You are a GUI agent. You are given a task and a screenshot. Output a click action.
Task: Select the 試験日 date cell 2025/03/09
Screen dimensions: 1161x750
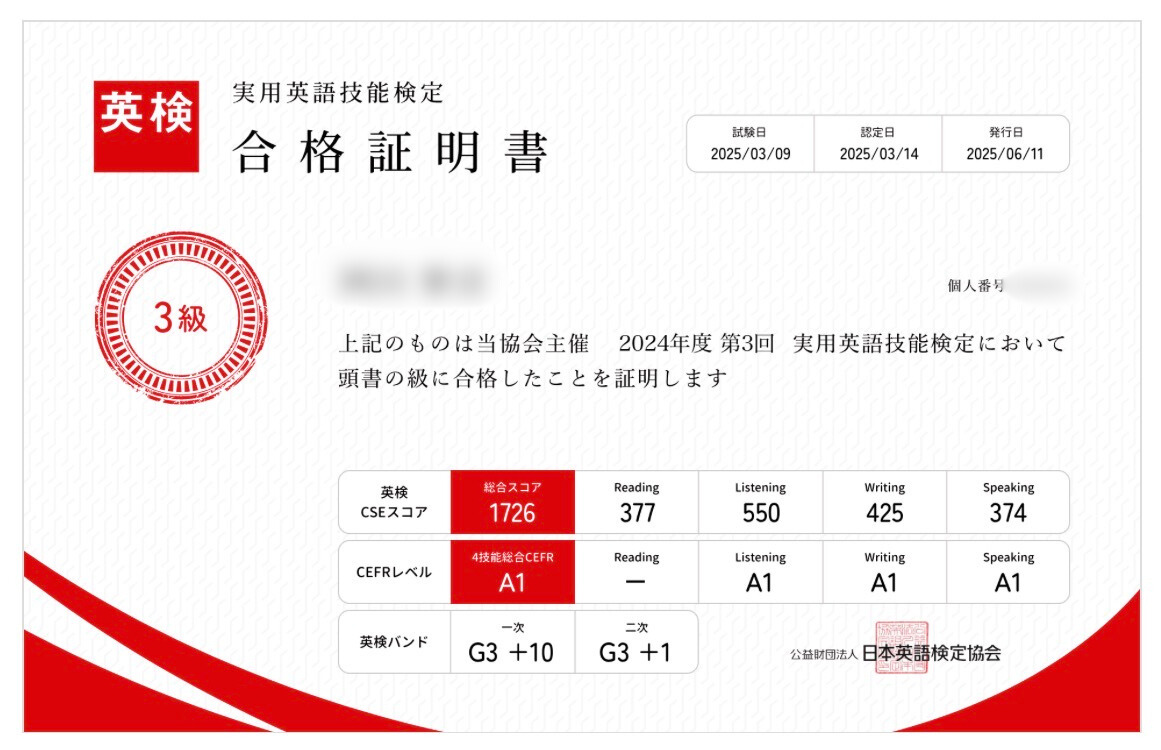point(750,144)
